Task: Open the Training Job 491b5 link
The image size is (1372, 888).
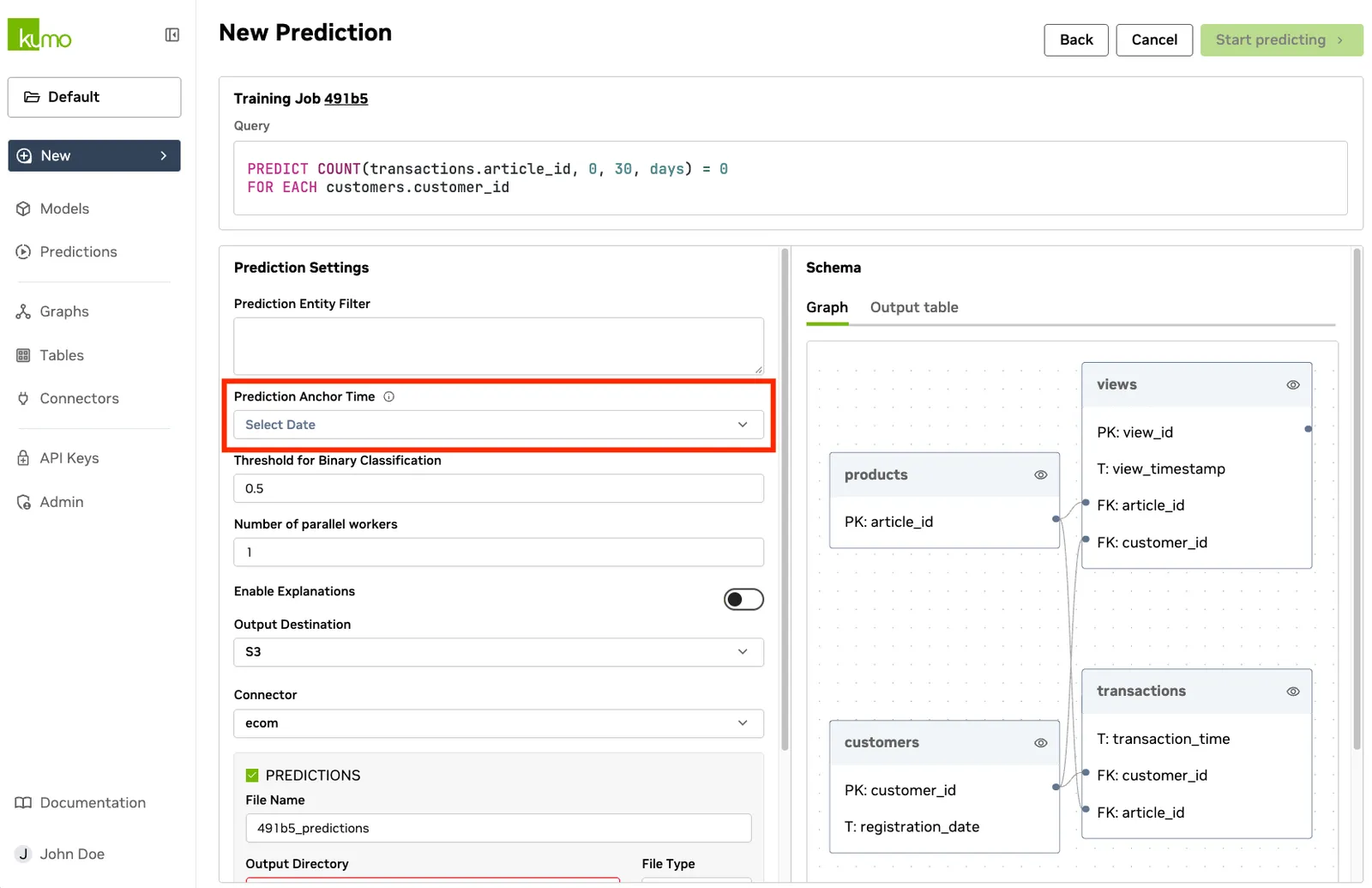Action: pos(346,99)
